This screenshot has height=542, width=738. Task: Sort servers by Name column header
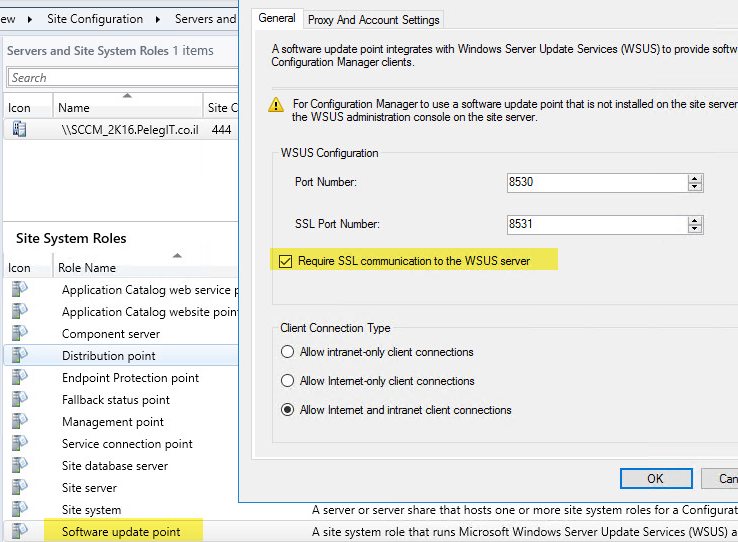click(128, 108)
